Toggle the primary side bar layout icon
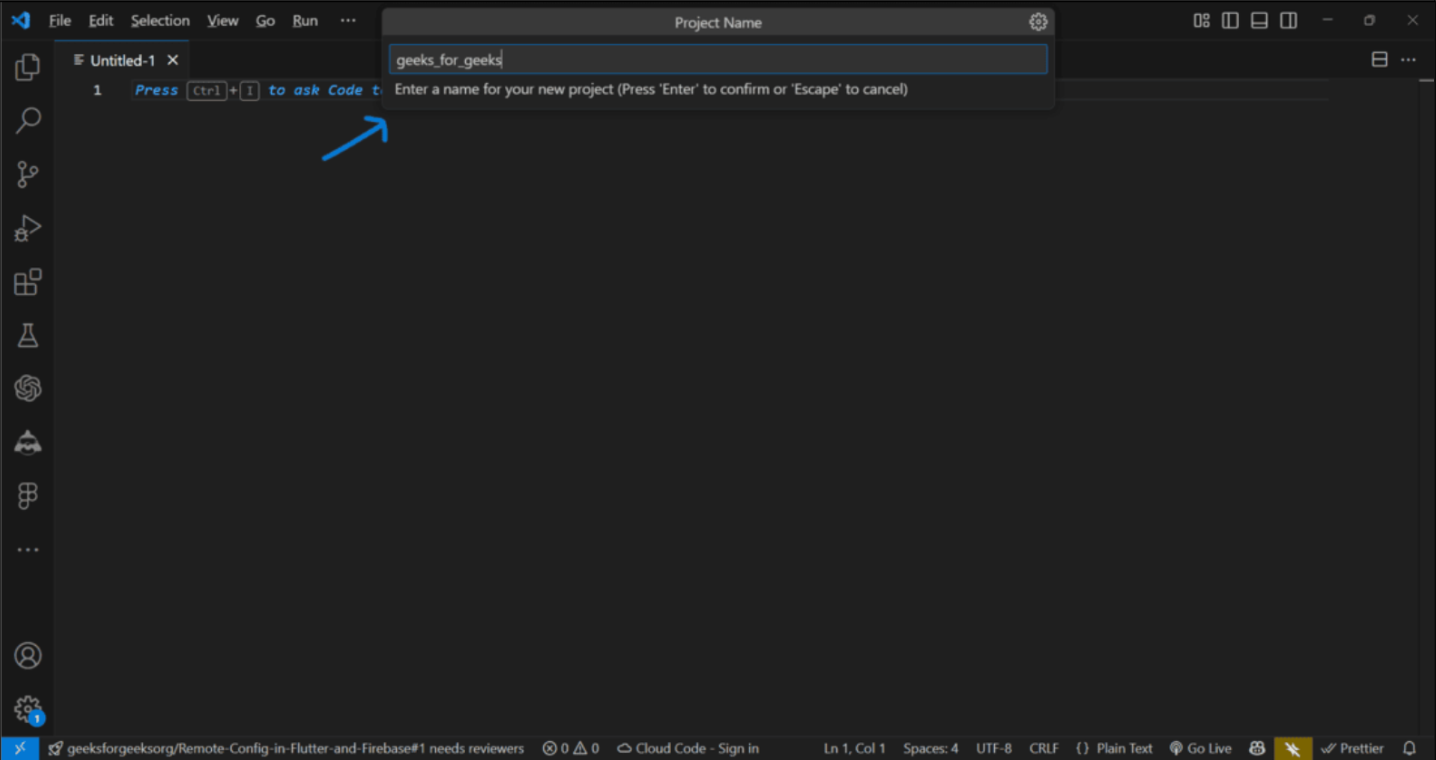This screenshot has height=760, width=1436. pos(1230,20)
